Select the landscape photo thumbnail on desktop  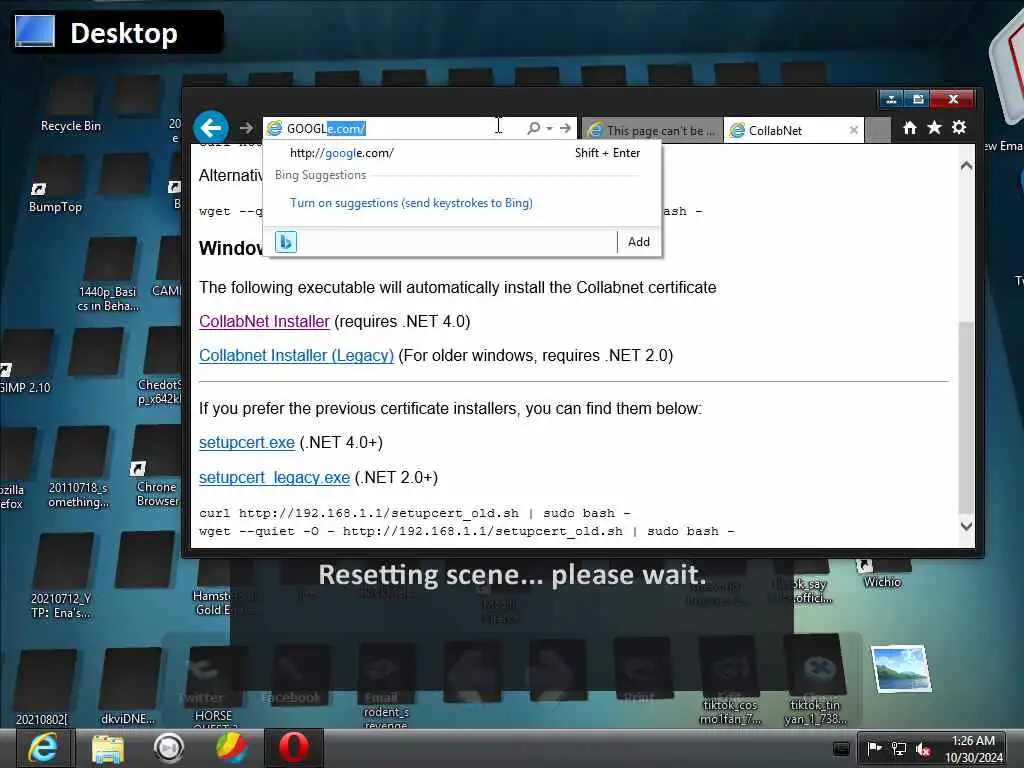click(x=901, y=668)
